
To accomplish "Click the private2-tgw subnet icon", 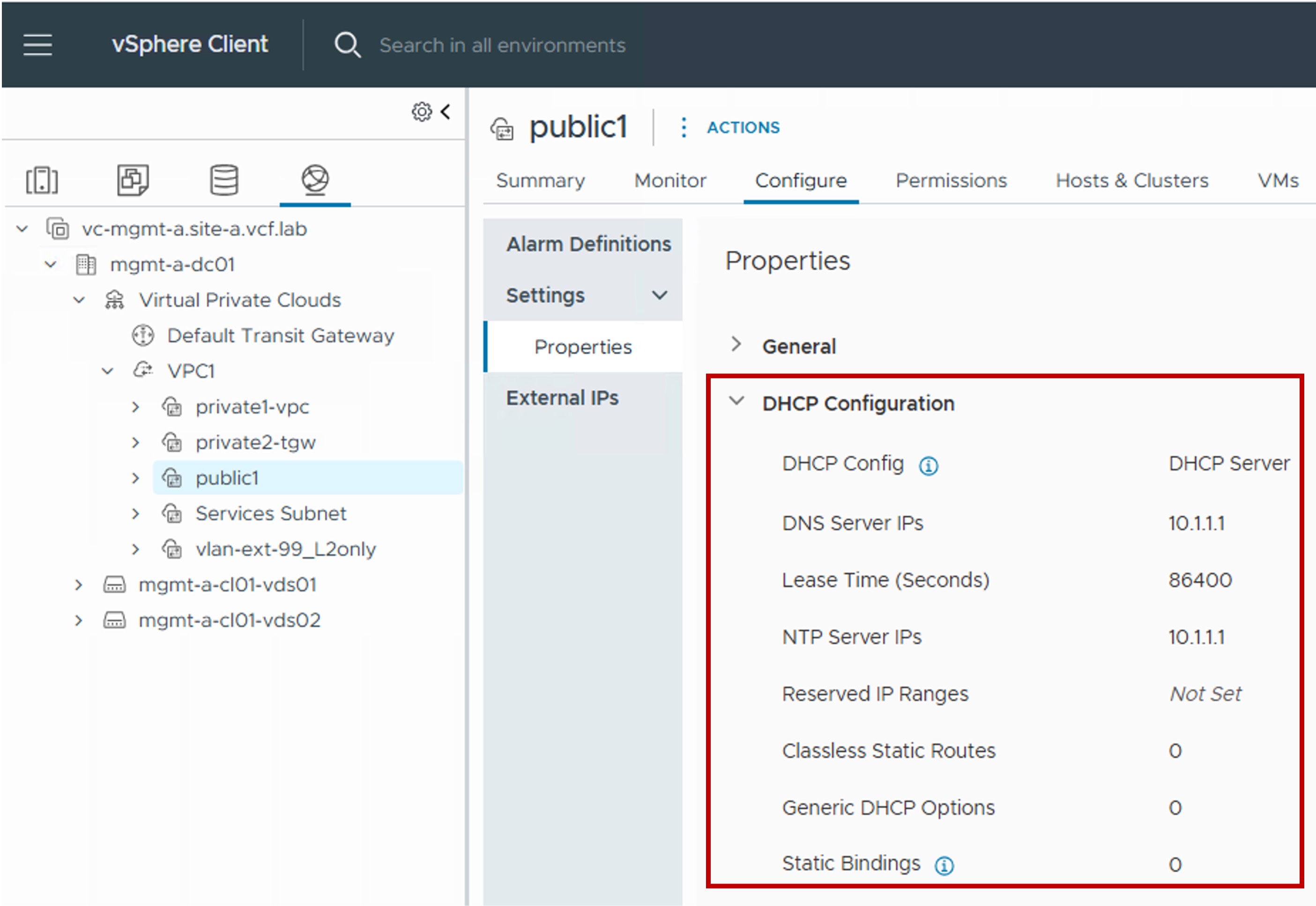I will [171, 442].
